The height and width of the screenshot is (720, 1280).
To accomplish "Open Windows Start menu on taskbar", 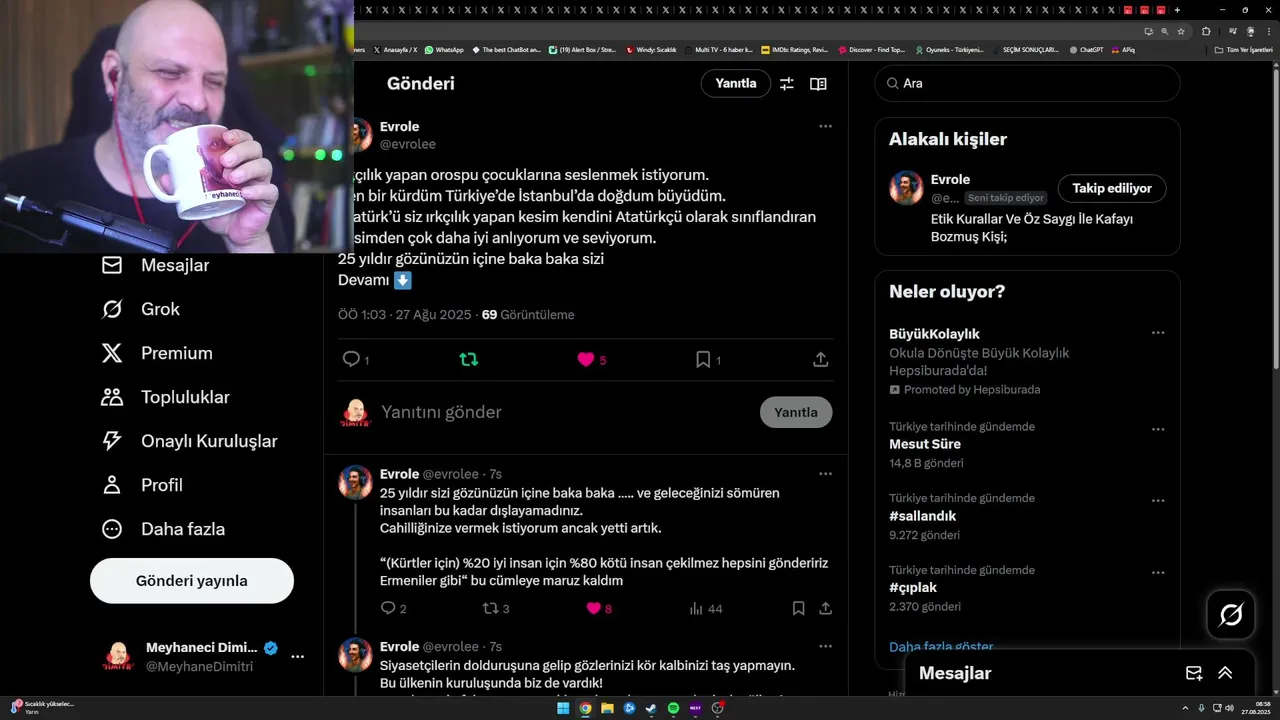I will 563,708.
